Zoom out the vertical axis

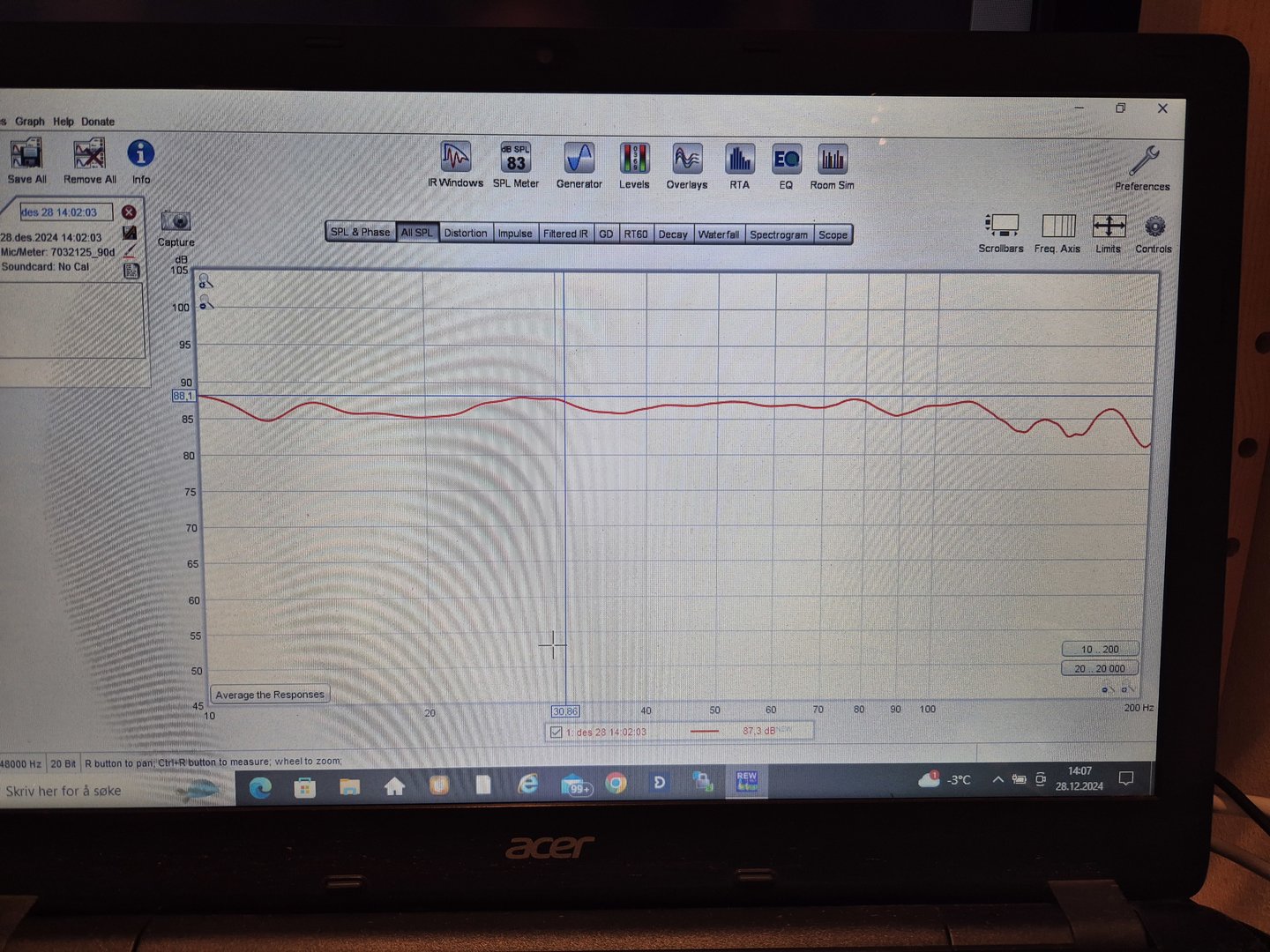[x=206, y=304]
